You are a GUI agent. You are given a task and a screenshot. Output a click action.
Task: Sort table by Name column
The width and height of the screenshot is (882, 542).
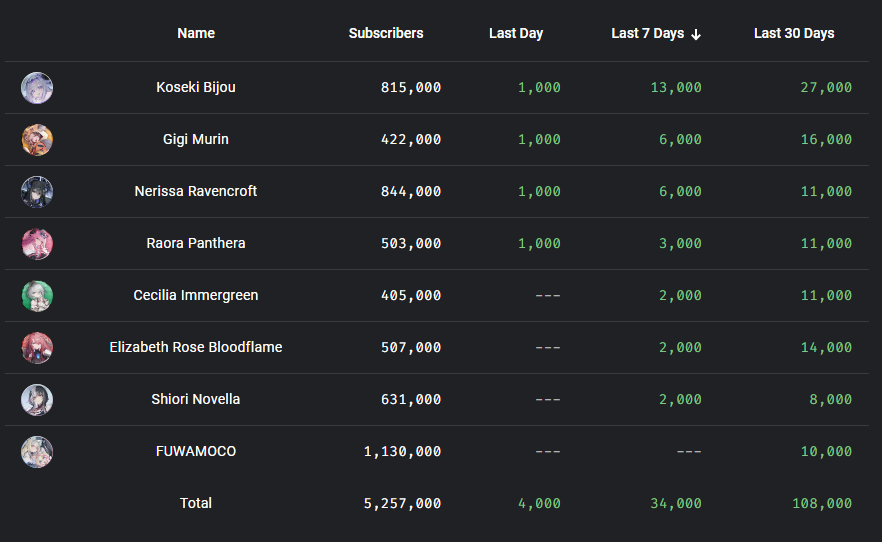(x=196, y=33)
